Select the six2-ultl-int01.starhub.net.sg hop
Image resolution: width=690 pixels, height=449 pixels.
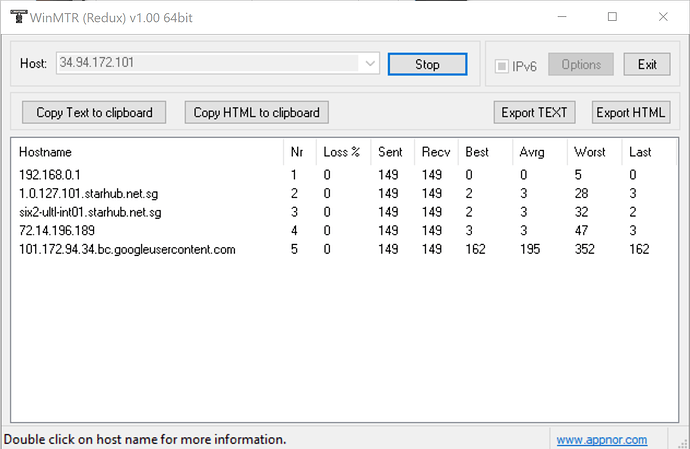pyautogui.click(x=90, y=212)
